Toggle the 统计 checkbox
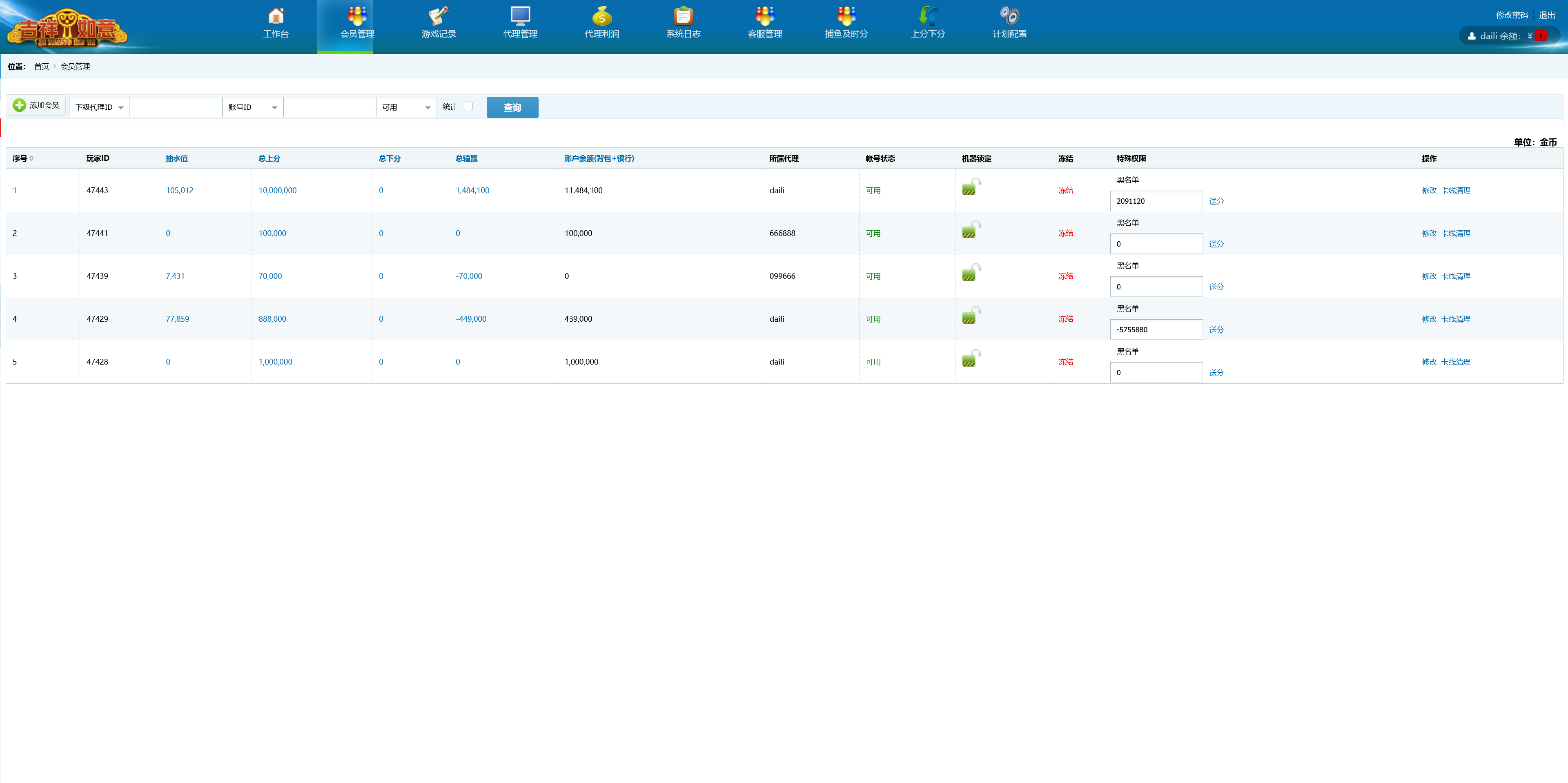The width and height of the screenshot is (1568, 783). click(468, 106)
